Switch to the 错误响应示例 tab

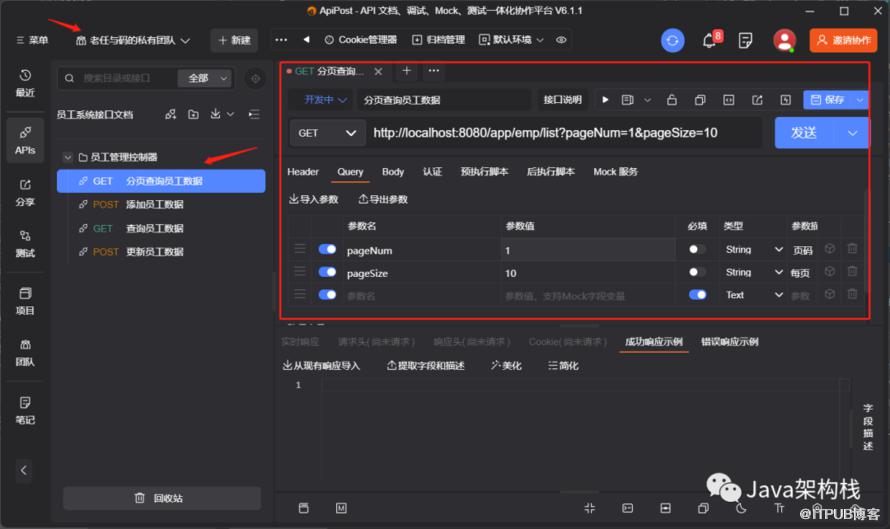729,342
